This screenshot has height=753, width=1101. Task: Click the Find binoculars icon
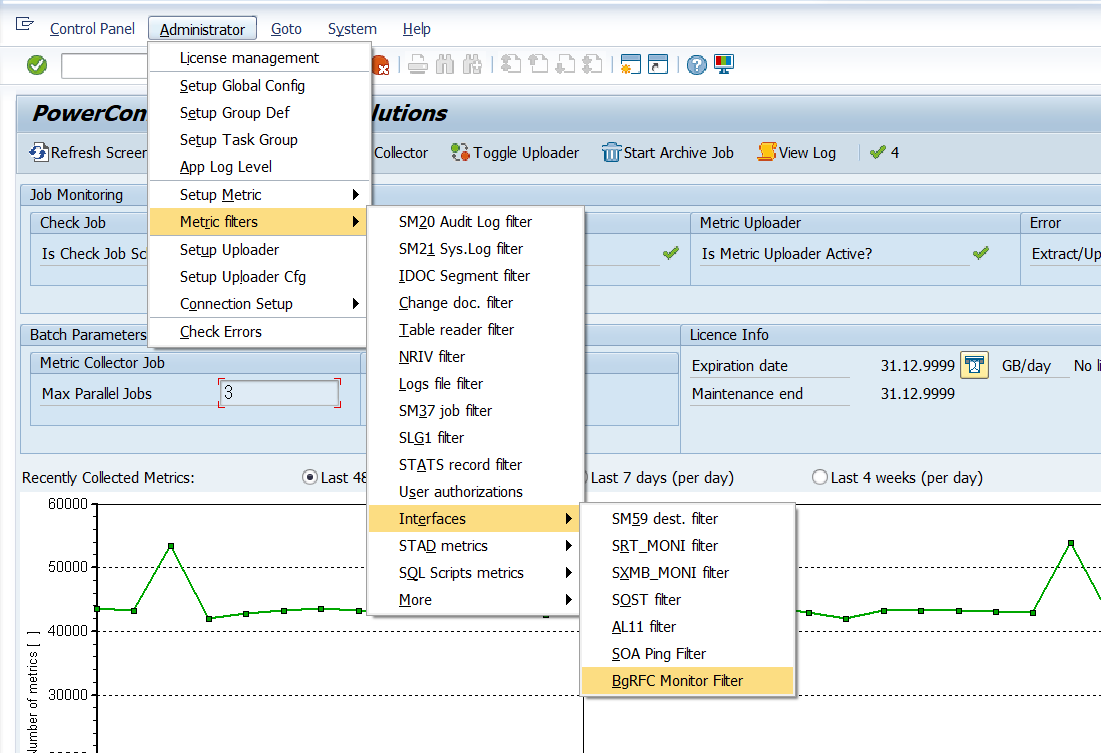click(x=445, y=65)
